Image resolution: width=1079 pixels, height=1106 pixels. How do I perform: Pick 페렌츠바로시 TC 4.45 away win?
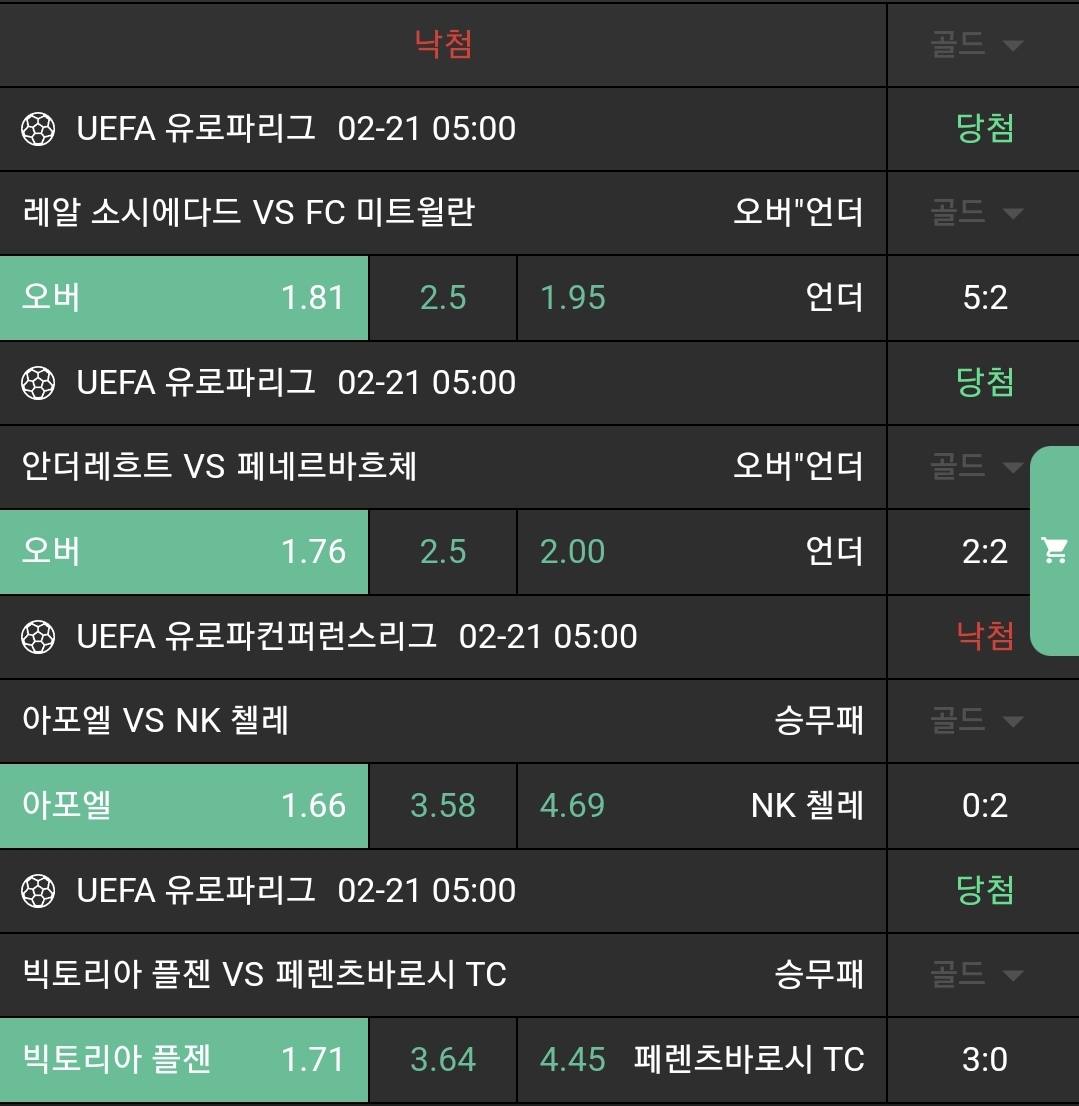701,1060
